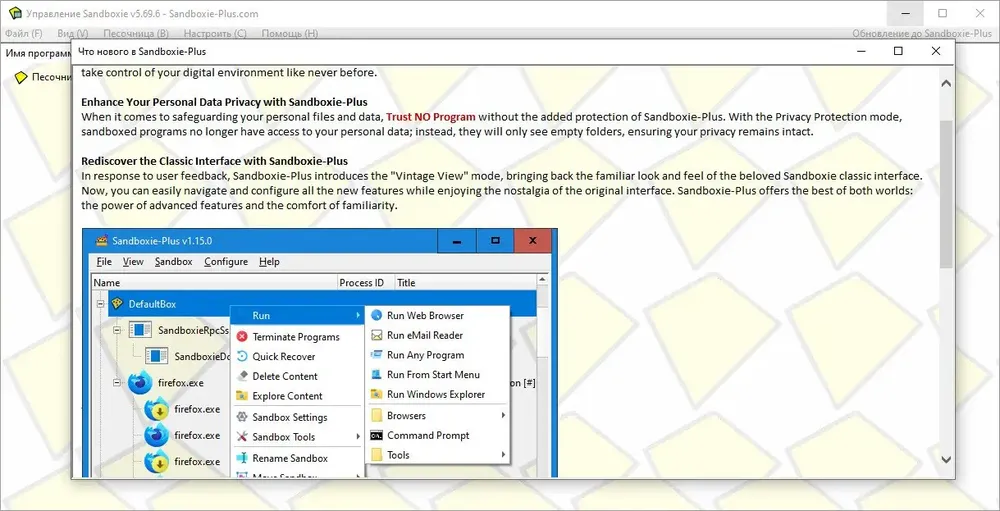
Task: Click the Process ID column header
Action: [365, 283]
